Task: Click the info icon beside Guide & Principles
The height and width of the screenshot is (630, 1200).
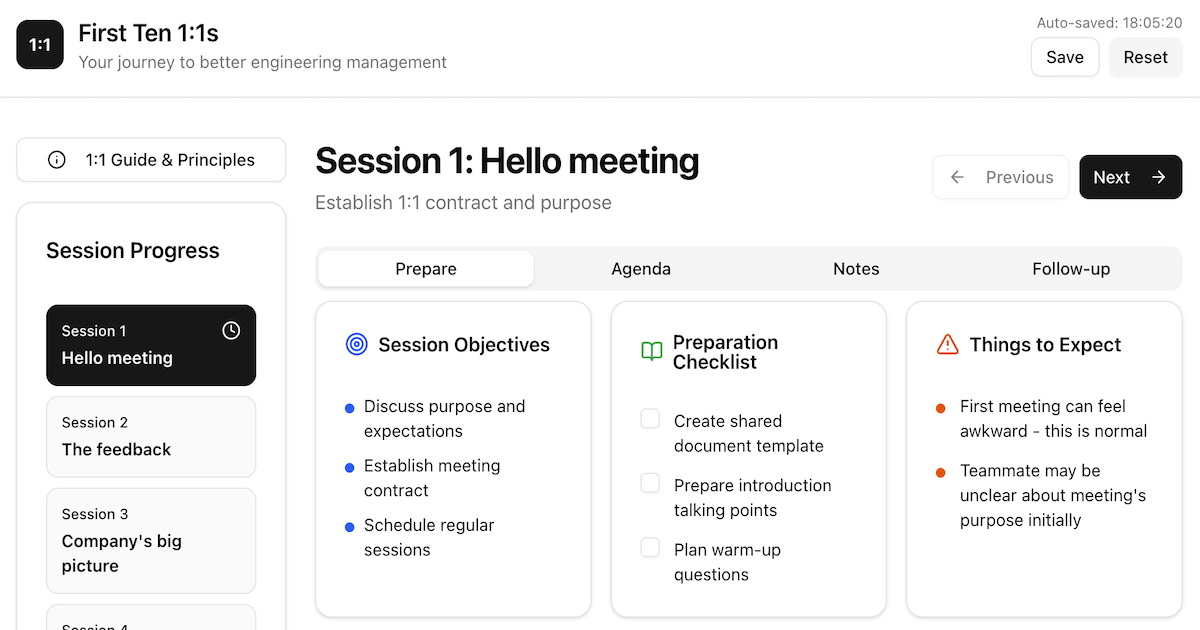Action: tap(57, 160)
